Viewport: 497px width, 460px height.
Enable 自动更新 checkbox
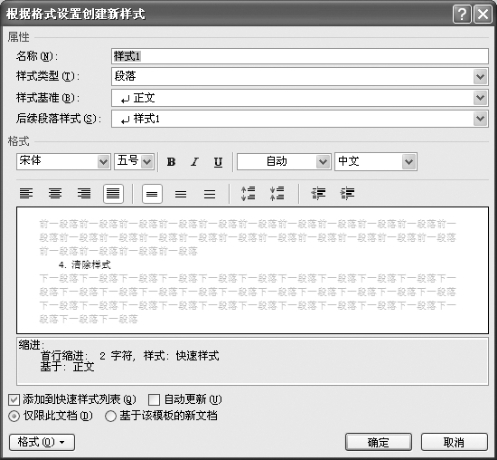pos(154,399)
